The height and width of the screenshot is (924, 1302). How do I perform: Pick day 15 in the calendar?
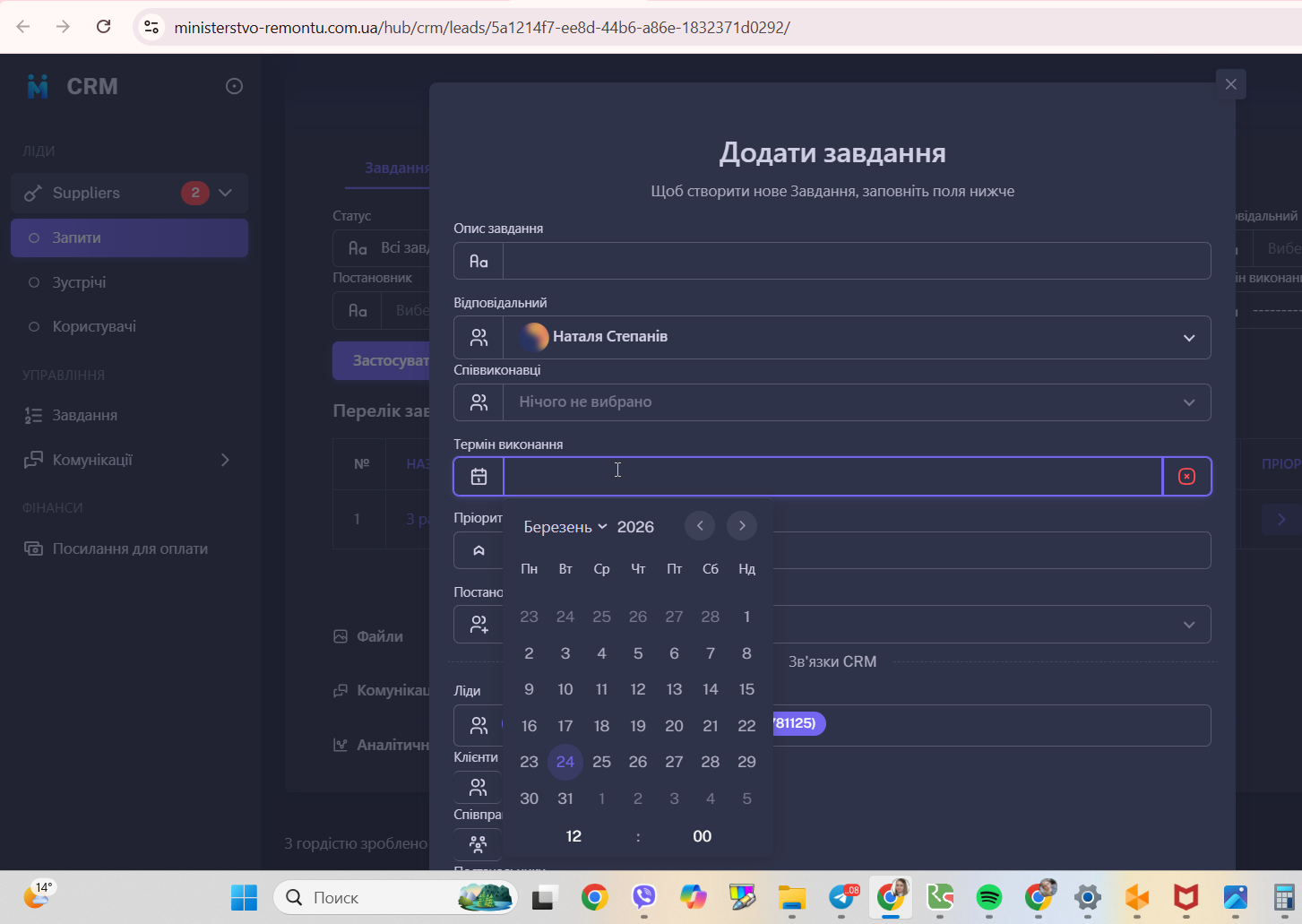coord(746,689)
